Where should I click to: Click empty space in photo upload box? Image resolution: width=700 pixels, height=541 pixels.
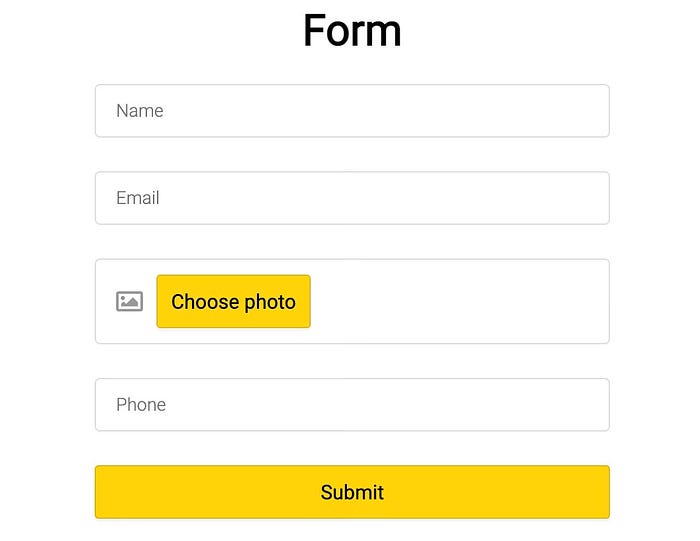[x=460, y=301]
